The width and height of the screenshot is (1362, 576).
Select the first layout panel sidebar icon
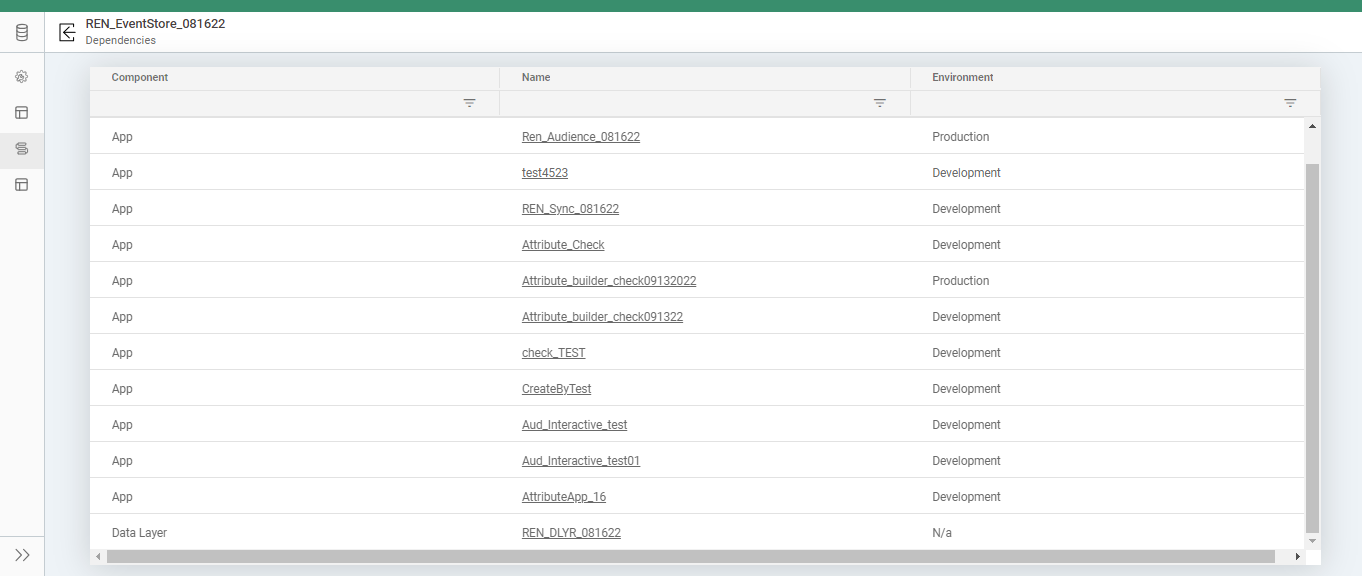tap(22, 113)
